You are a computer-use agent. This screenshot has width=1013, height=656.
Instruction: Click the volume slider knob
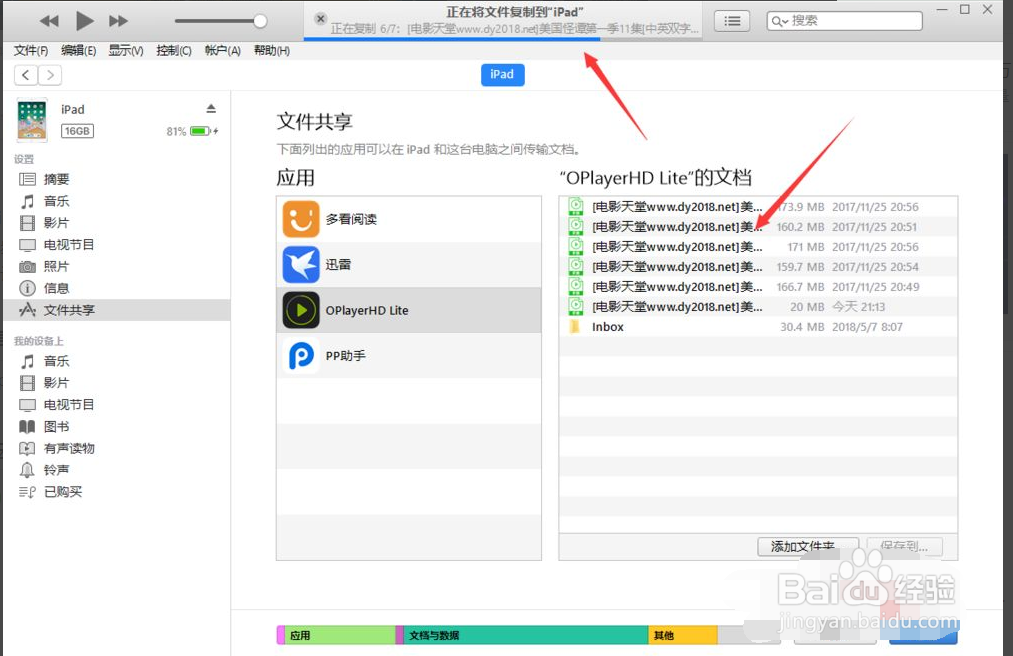pos(260,21)
